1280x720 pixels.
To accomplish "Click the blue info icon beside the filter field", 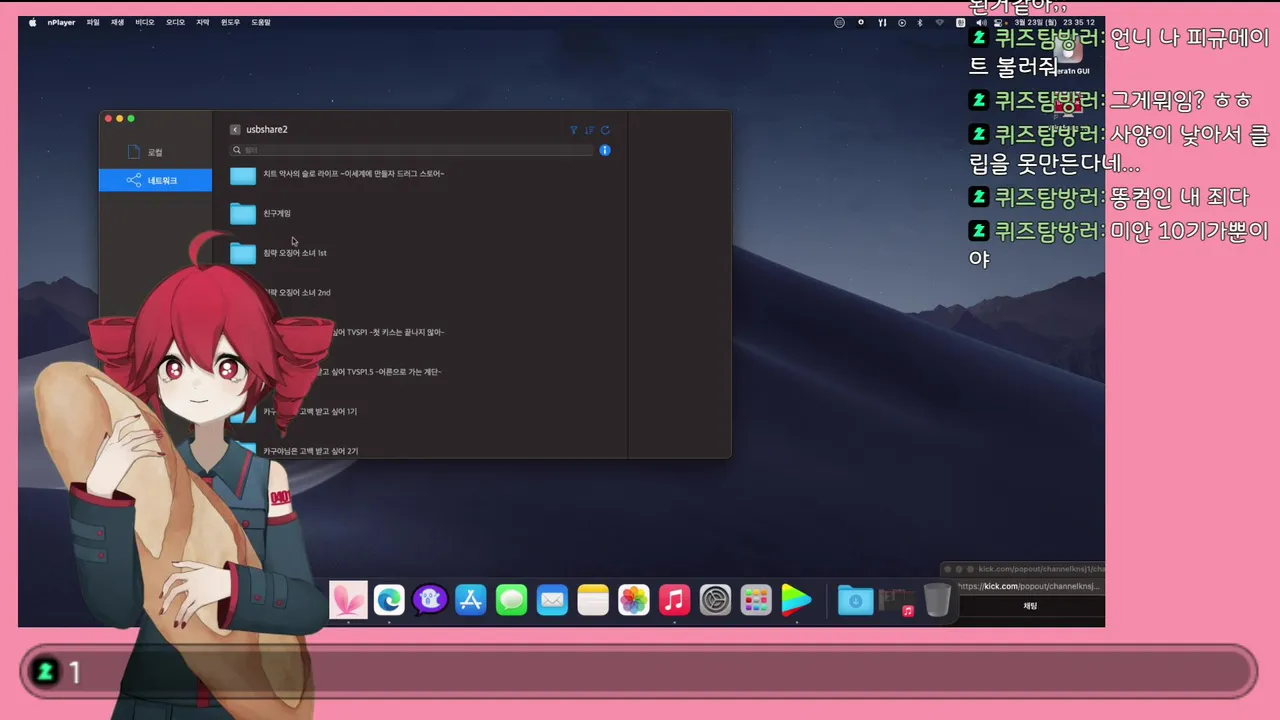I will [605, 150].
